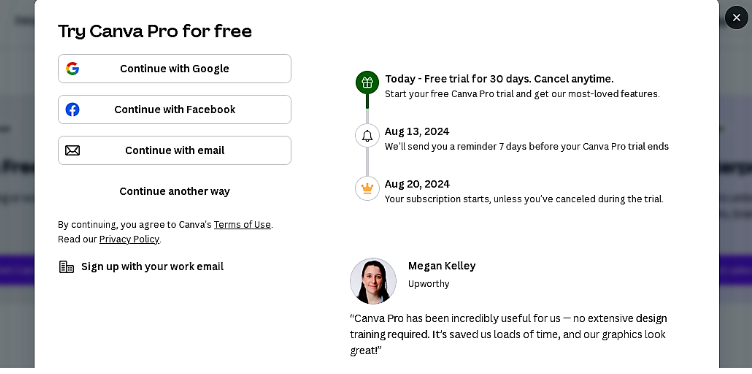Click the Google logo icon
752x374 pixels.
(72, 69)
